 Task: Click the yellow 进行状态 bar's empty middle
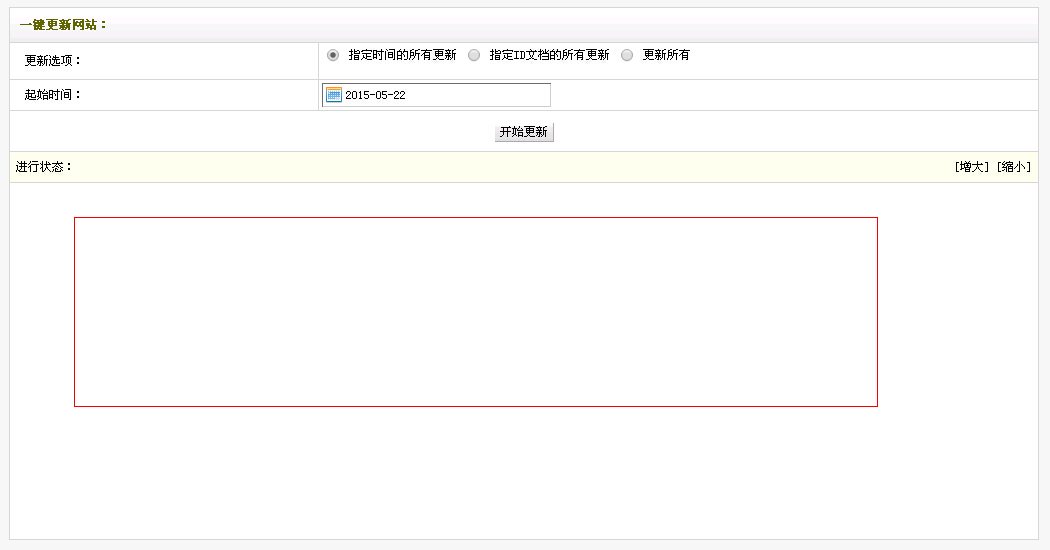point(500,167)
